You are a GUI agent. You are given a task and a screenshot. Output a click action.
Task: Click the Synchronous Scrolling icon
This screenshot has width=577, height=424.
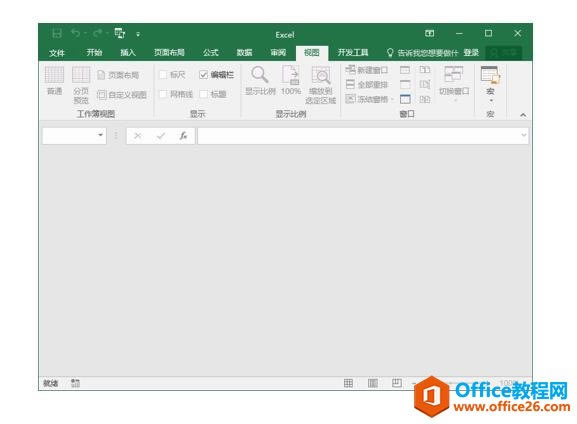tap(425, 85)
